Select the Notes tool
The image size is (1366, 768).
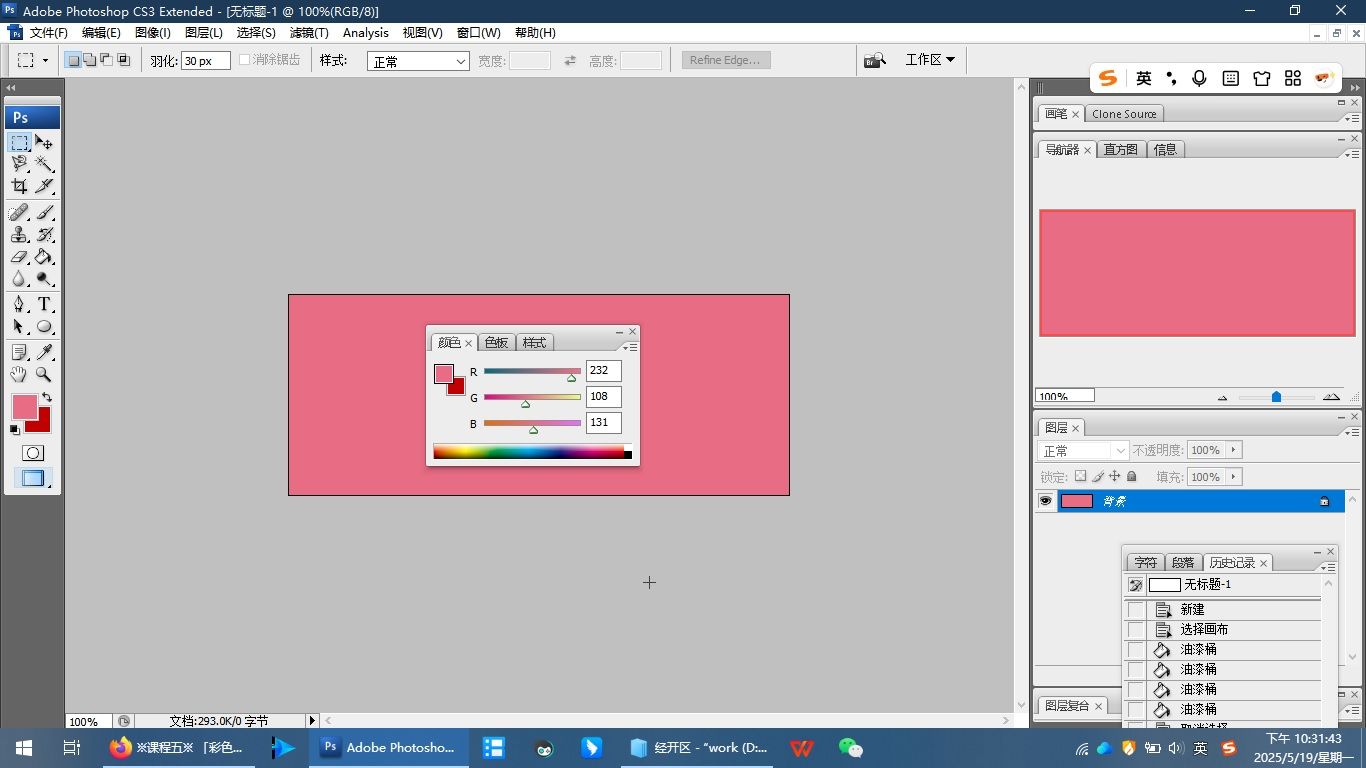point(20,352)
